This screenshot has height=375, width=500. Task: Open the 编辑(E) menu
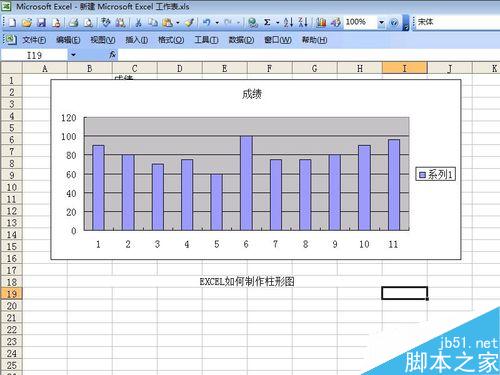(x=68, y=40)
